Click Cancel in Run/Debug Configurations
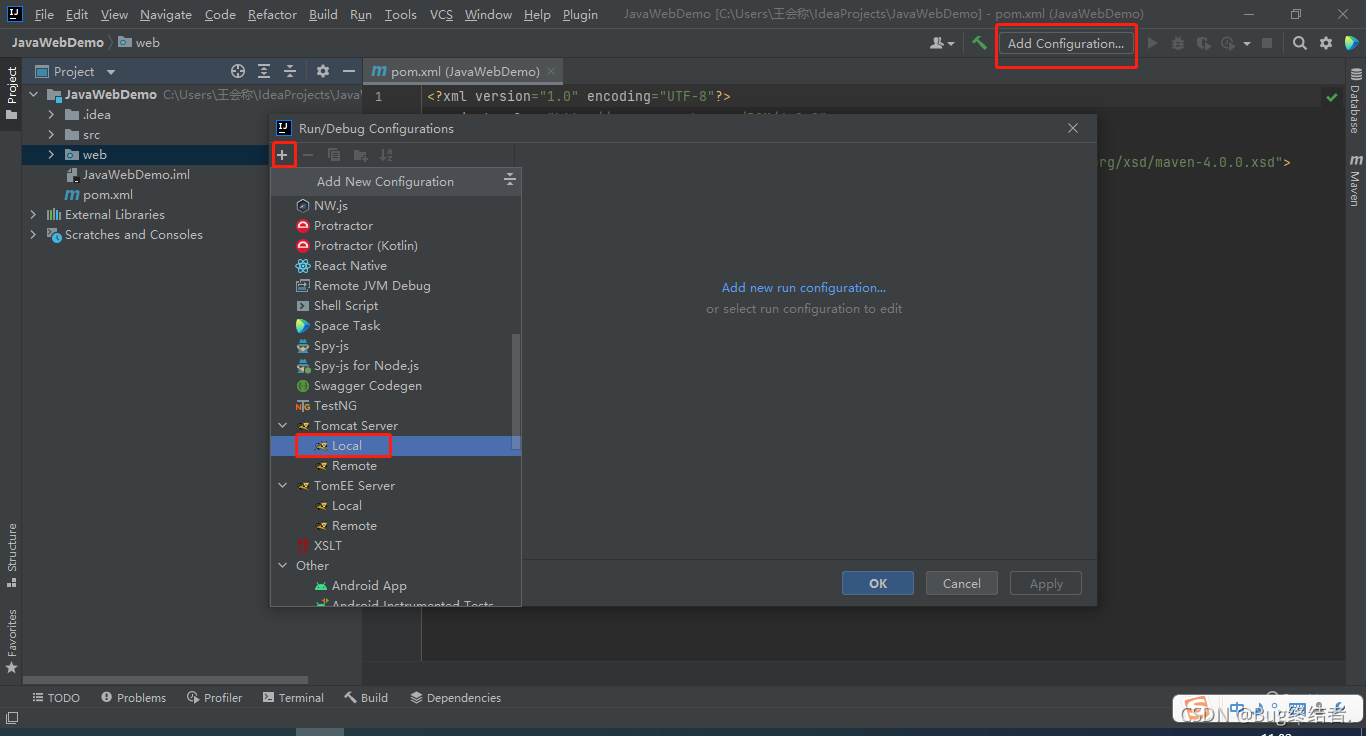 pyautogui.click(x=962, y=584)
